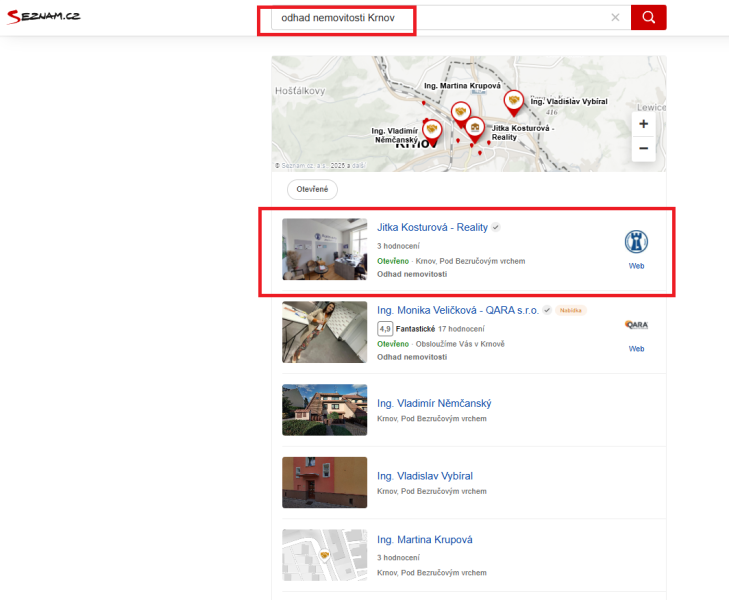Click the map pin below Ing. Martina Krupová label
The height and width of the screenshot is (600, 729).
coord(461,114)
